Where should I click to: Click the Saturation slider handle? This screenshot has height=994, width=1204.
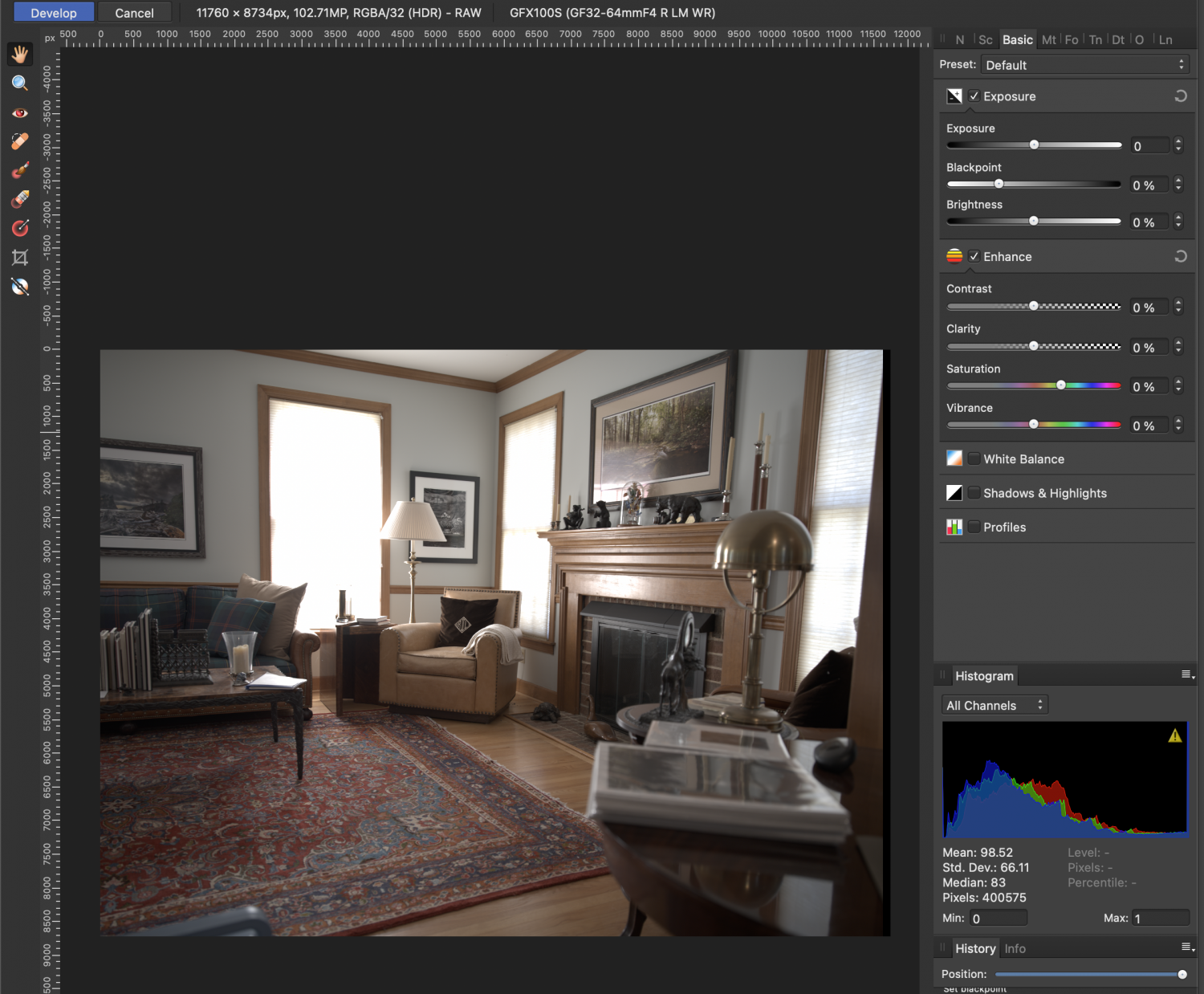tap(1060, 385)
